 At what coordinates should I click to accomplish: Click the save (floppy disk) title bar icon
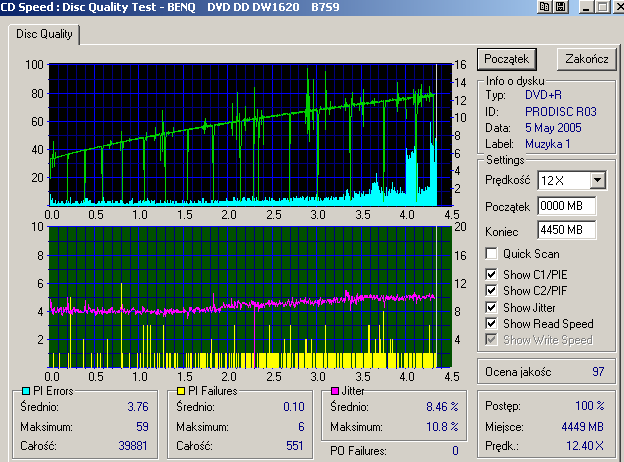(x=561, y=7)
